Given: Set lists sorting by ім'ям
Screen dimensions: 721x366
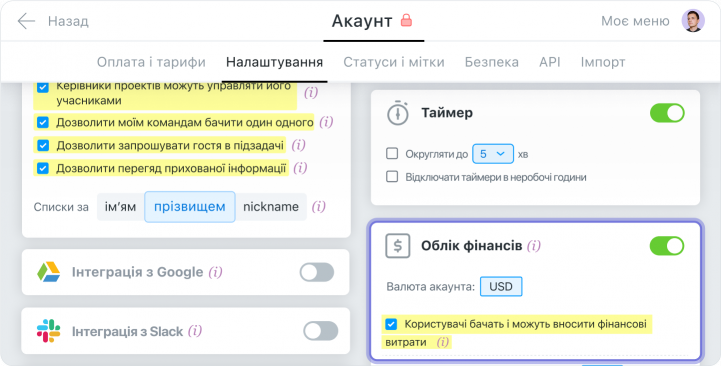Looking at the screenshot, I should coord(120,207).
